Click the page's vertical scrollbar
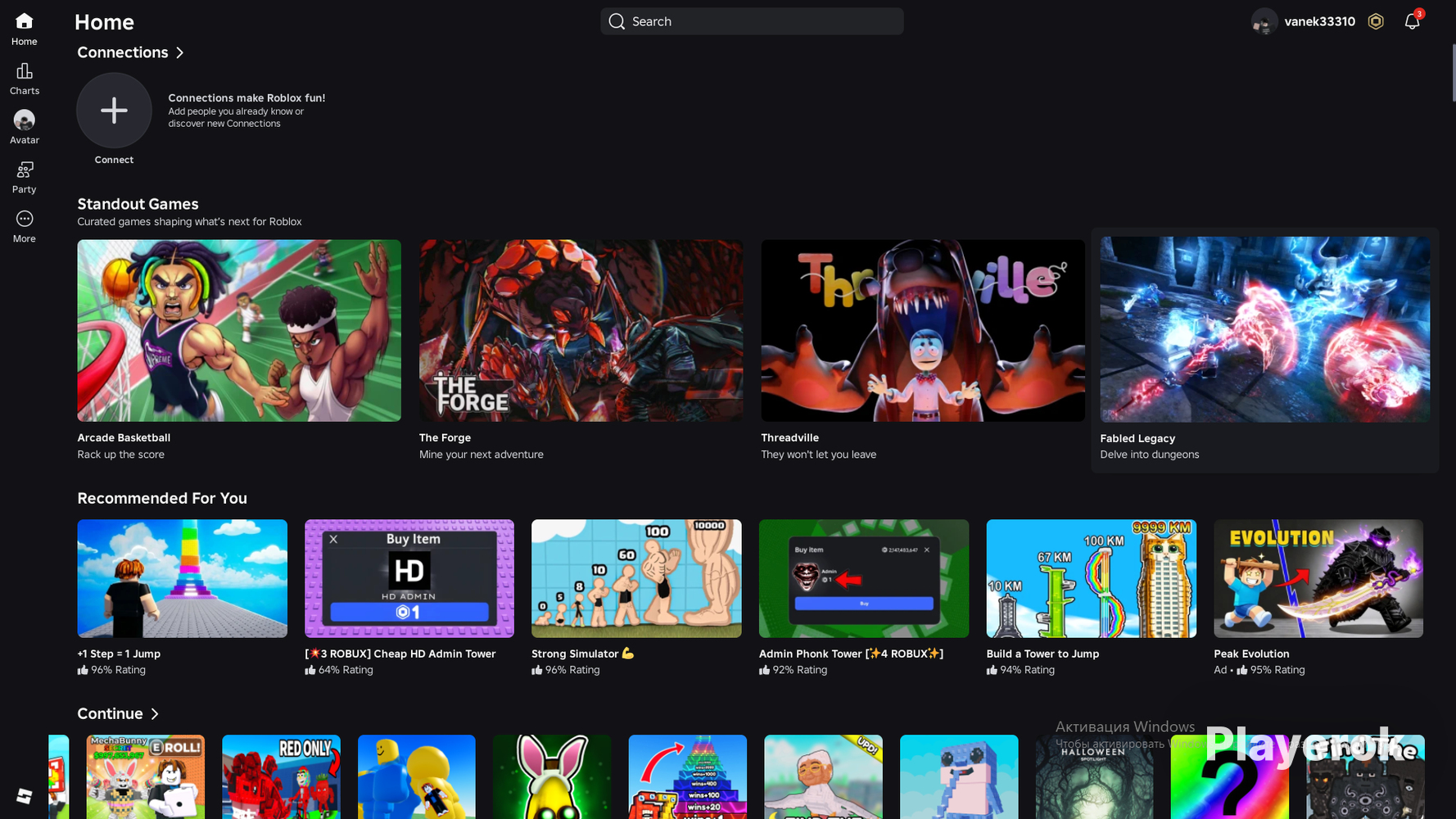 coord(1454,71)
